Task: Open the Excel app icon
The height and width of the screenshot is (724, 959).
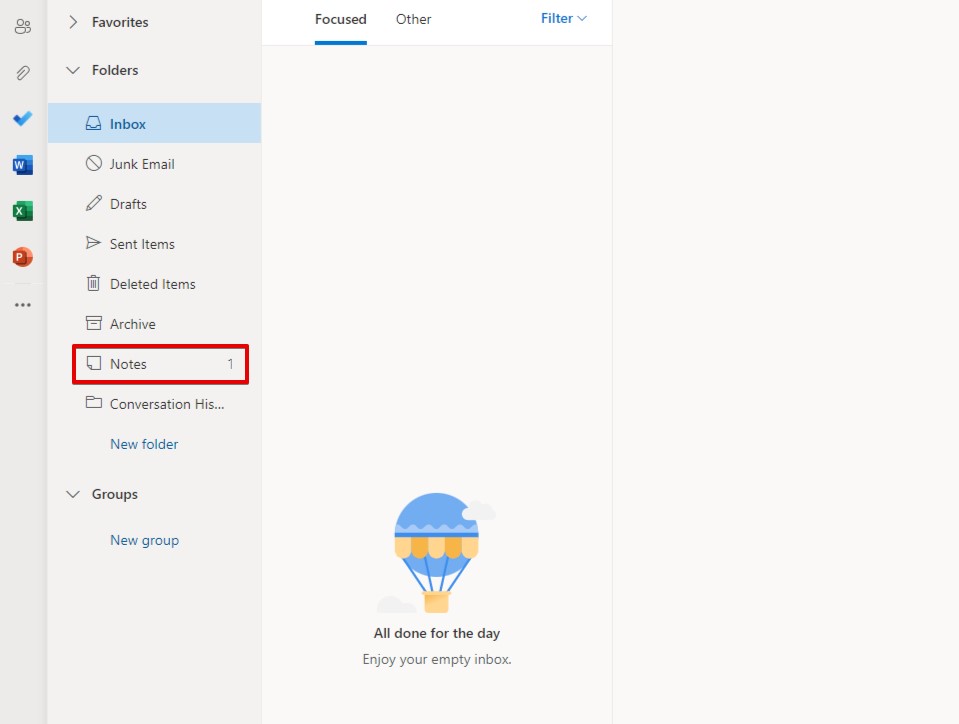Action: (x=22, y=211)
